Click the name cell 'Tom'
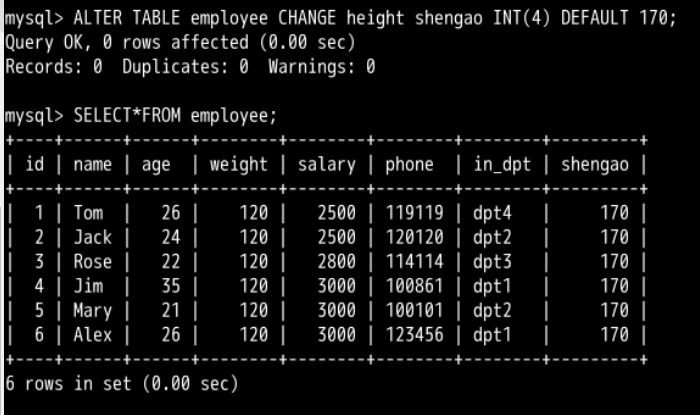This screenshot has width=700, height=415. [88, 213]
